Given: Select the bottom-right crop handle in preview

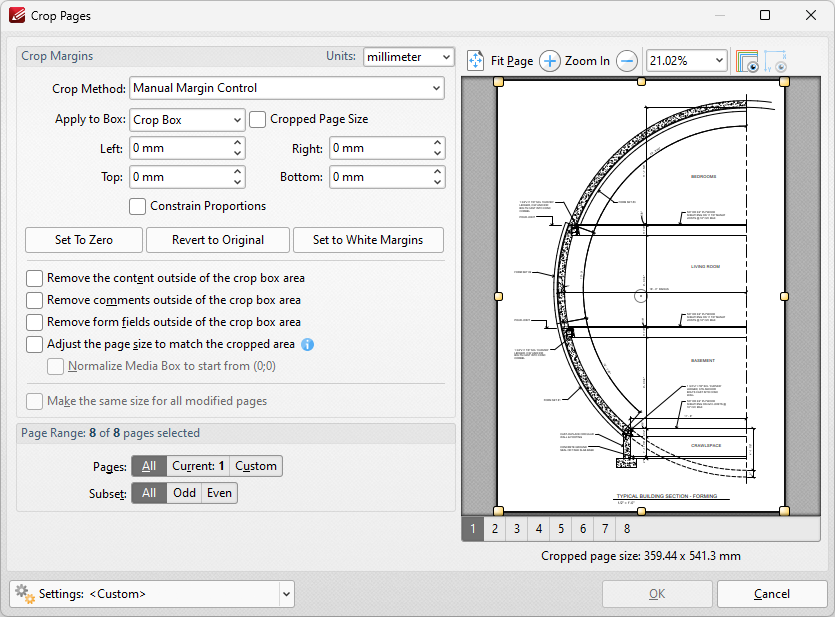Looking at the screenshot, I should [x=784, y=511].
